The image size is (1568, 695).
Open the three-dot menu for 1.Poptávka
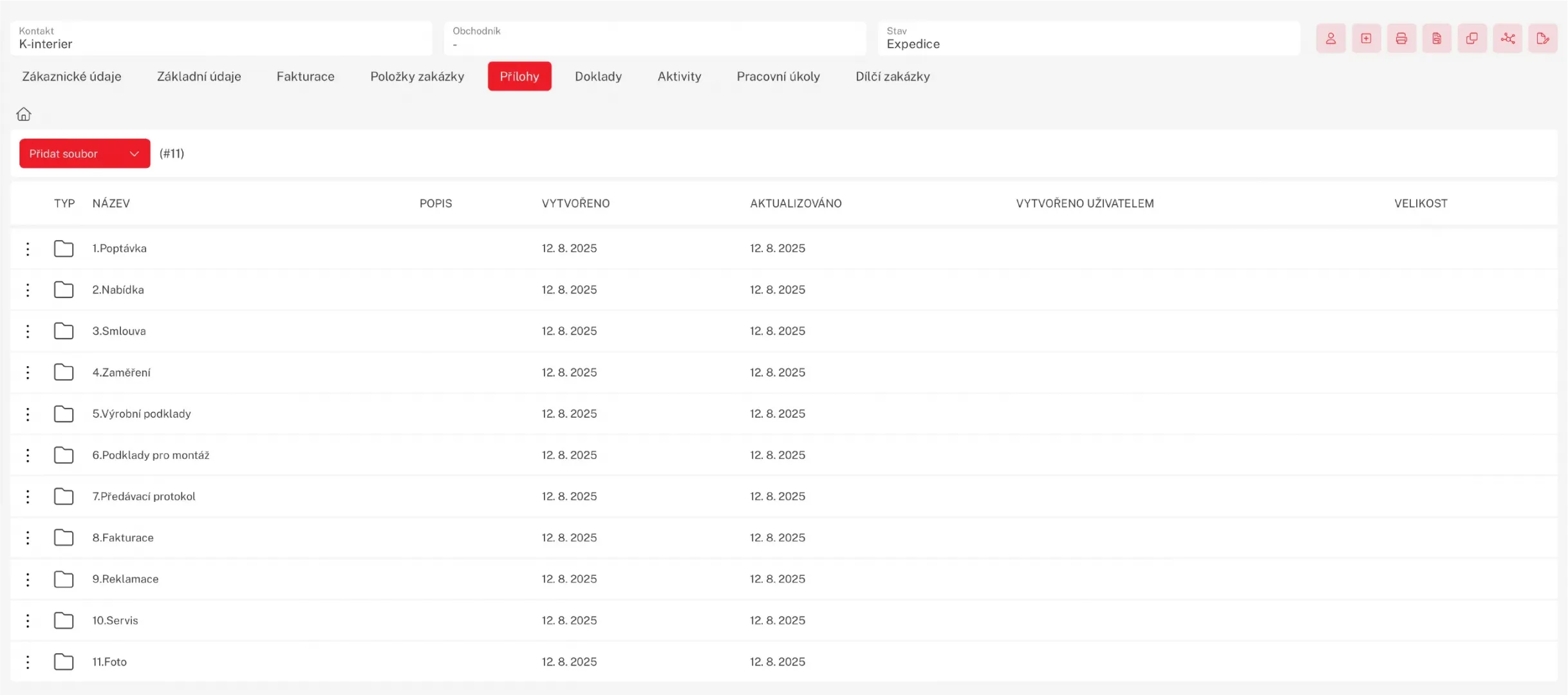point(28,248)
